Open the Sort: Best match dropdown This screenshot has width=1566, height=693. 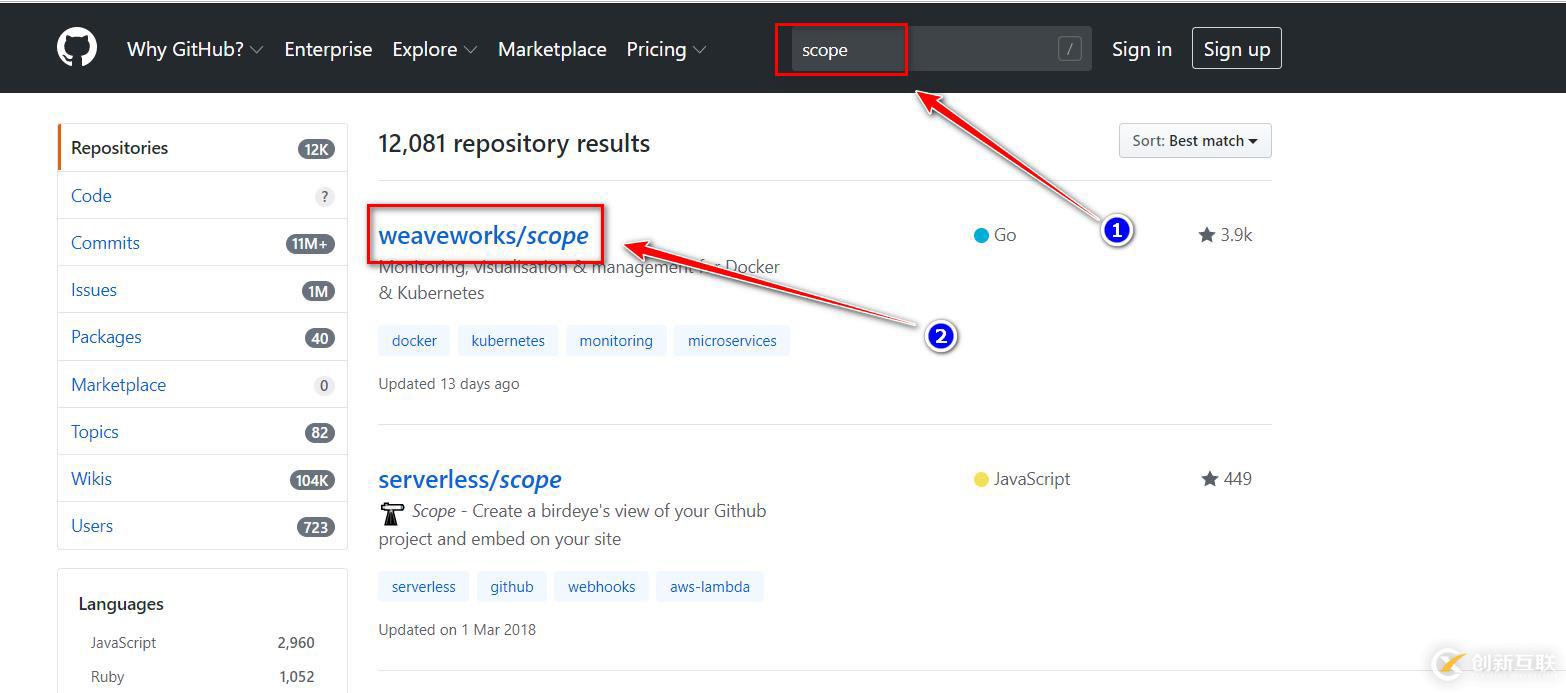(1195, 141)
